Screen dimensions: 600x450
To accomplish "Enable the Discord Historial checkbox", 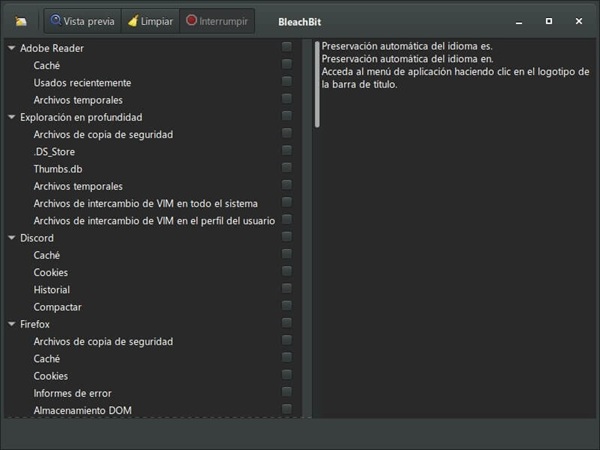I will point(287,288).
